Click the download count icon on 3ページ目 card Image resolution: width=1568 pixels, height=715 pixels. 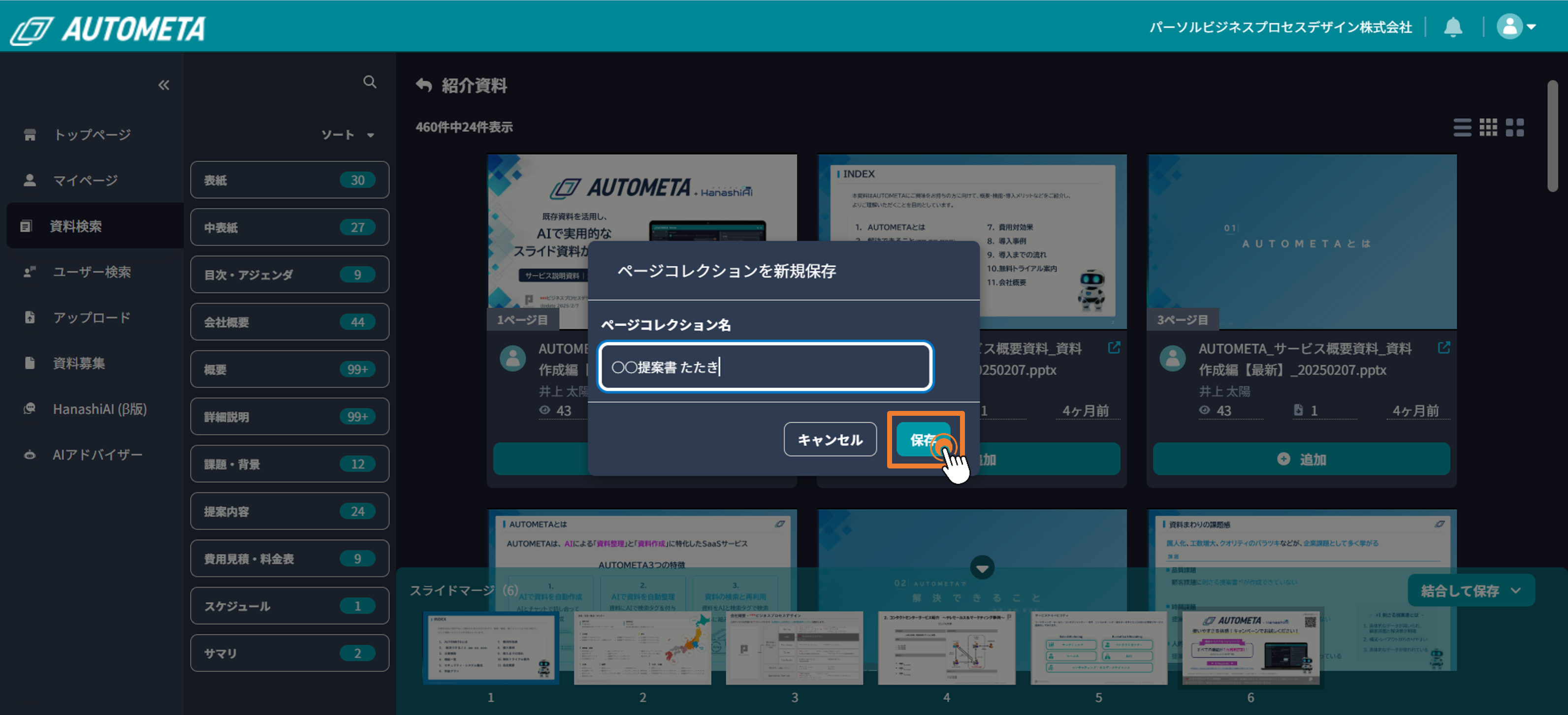pos(1298,410)
